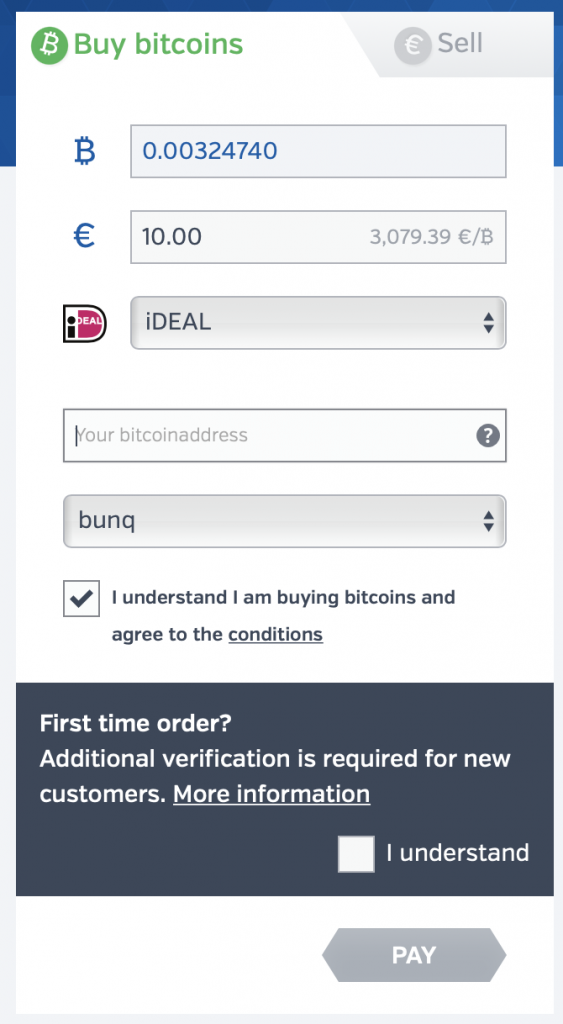Viewport: 563px width, 1024px height.
Task: Follow the More information link
Action: [x=272, y=794]
